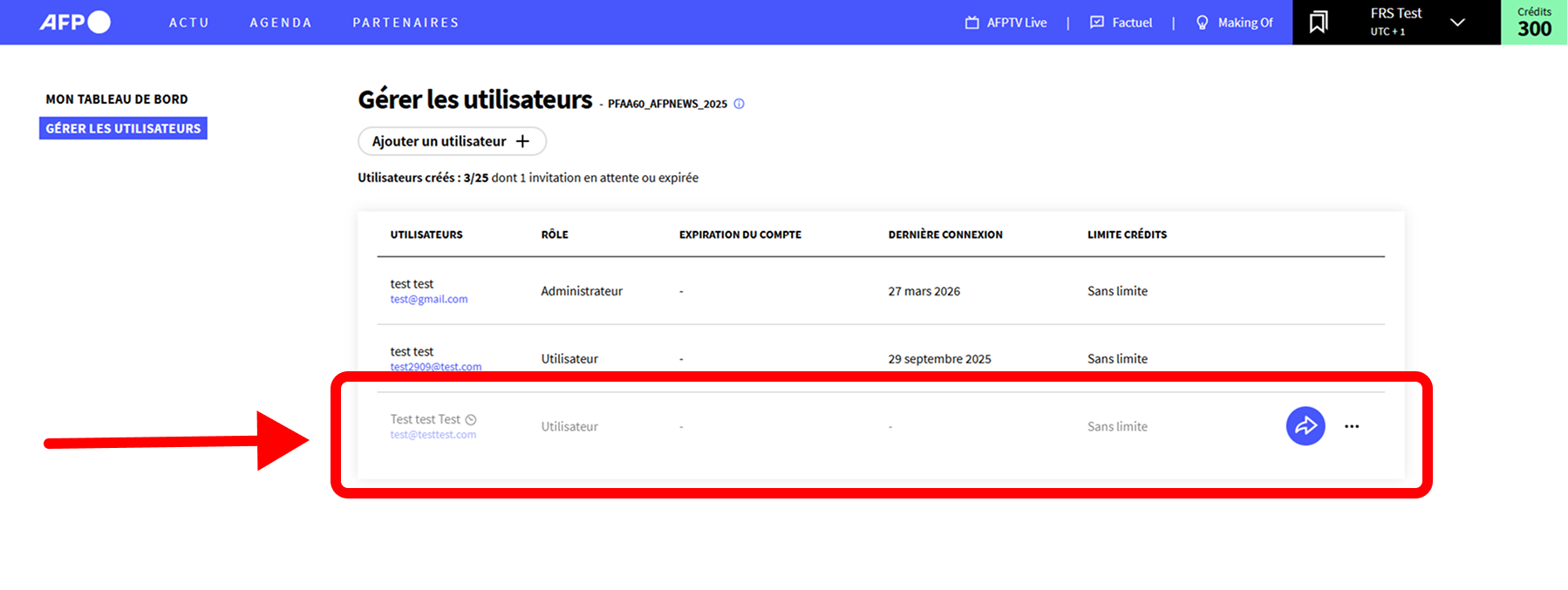Open the ACTU menu

[188, 23]
